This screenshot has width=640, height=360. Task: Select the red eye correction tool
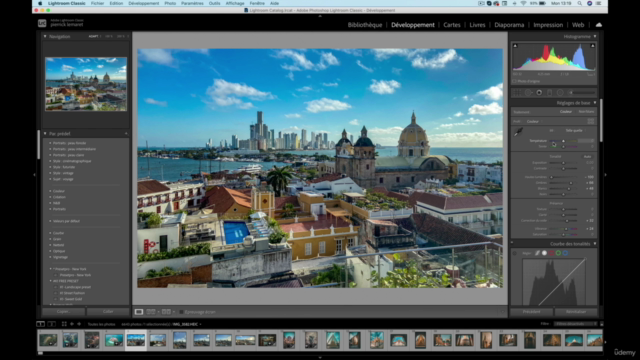[539, 93]
